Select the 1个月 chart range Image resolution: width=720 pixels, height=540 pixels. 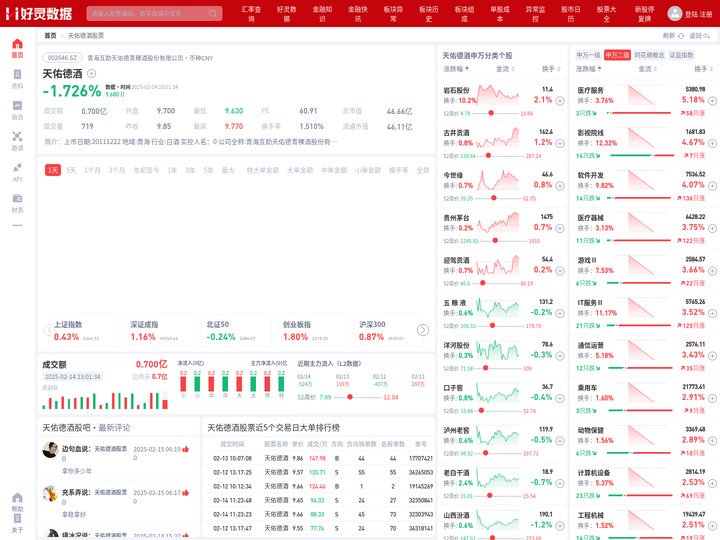point(92,170)
